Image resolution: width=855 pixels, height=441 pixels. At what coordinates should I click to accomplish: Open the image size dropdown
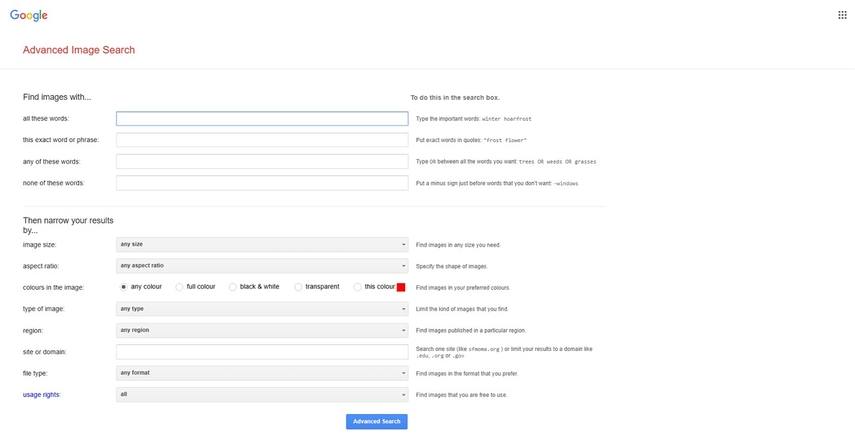262,245
